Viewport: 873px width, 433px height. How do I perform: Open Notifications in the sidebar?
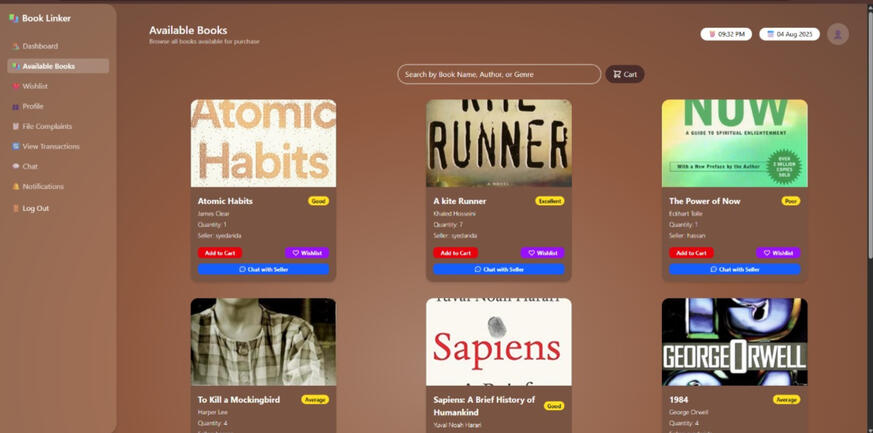[58, 186]
